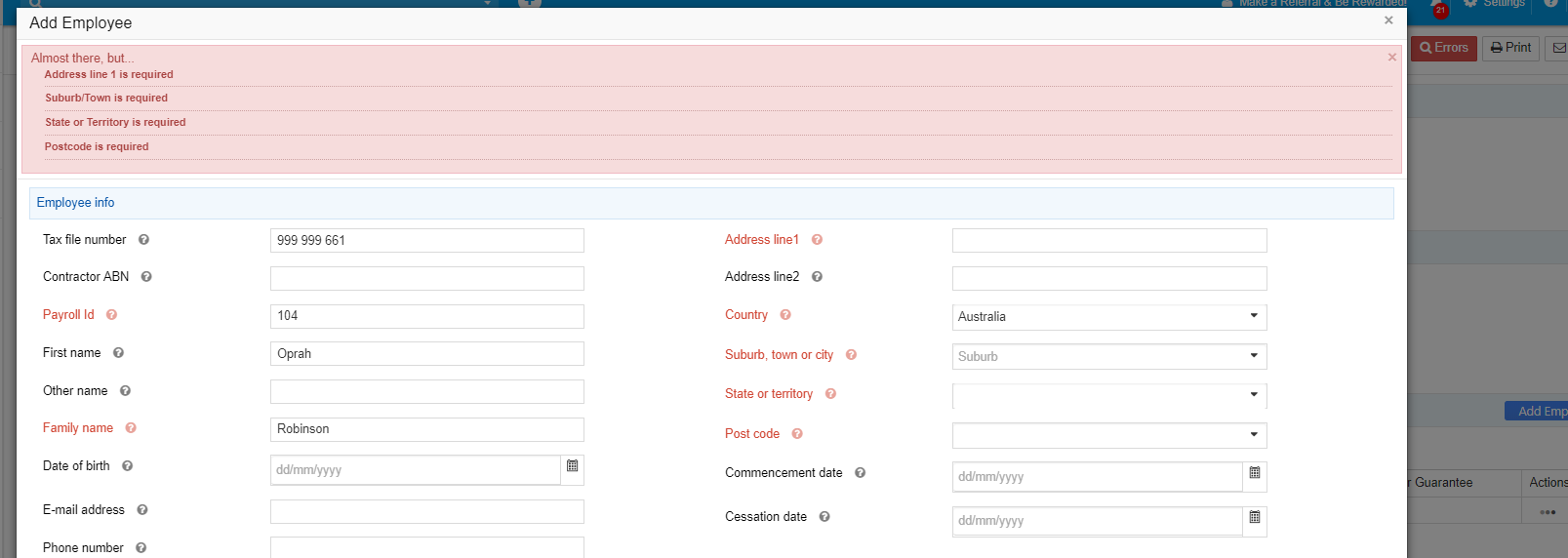The image size is (1568, 558).
Task: Click help icon next to Payroll Id
Action: click(x=111, y=315)
